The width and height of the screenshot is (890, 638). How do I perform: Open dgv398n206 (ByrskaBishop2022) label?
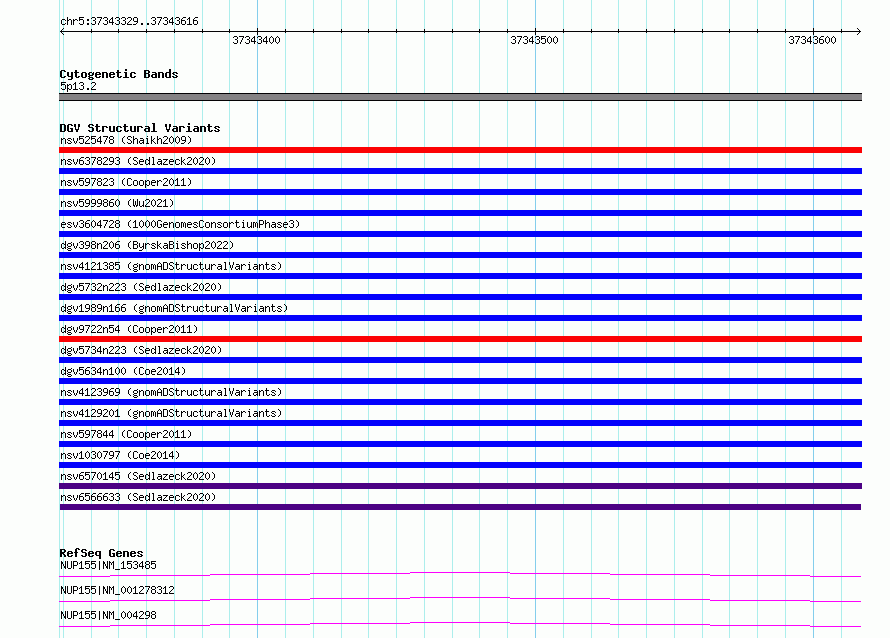coord(147,245)
